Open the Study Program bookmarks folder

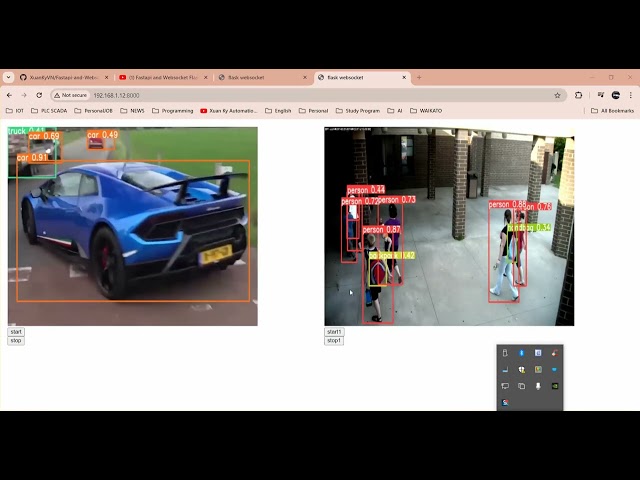pos(358,111)
